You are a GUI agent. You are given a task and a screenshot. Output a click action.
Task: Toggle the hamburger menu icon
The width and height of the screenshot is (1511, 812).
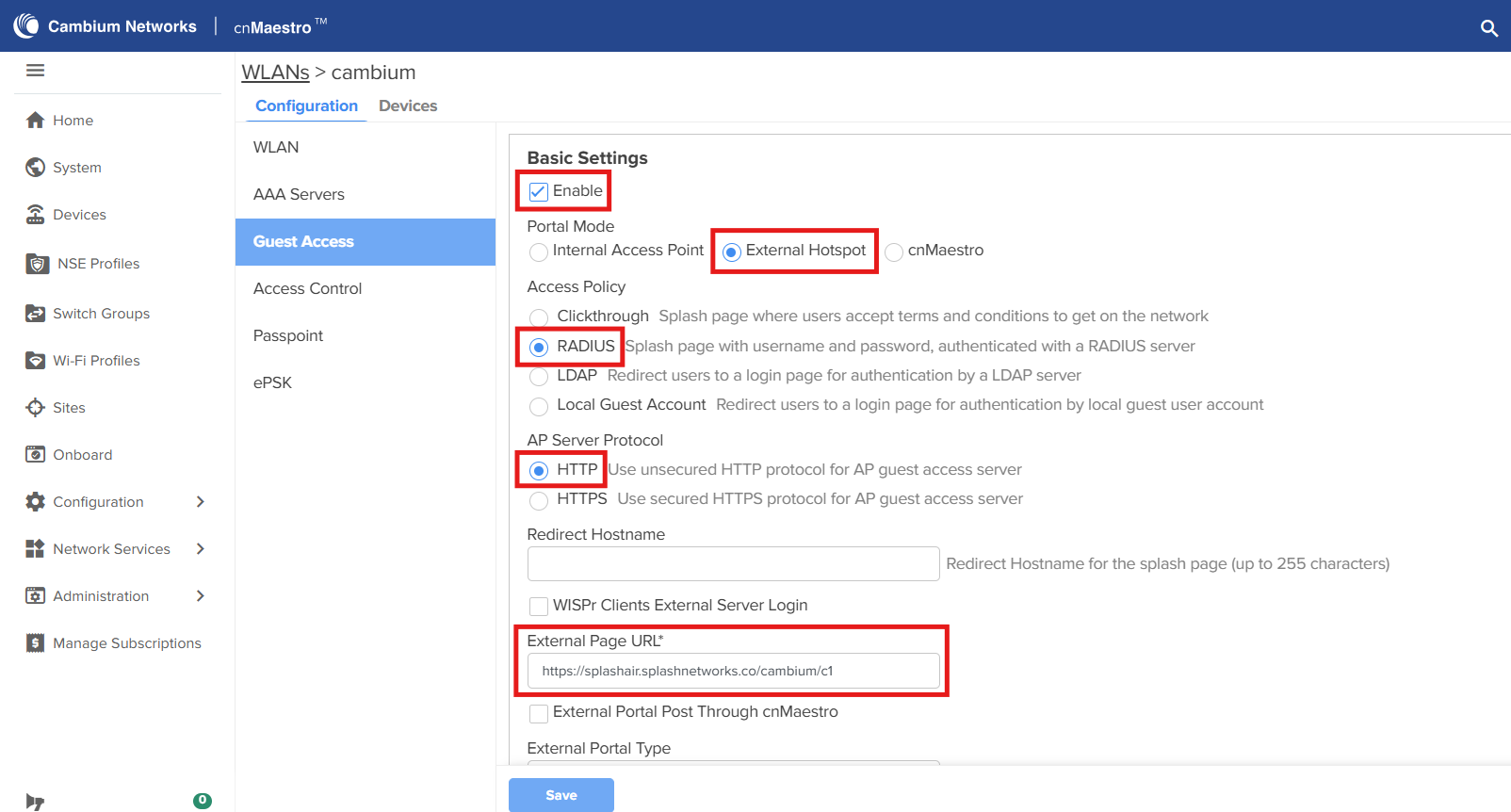tap(36, 71)
